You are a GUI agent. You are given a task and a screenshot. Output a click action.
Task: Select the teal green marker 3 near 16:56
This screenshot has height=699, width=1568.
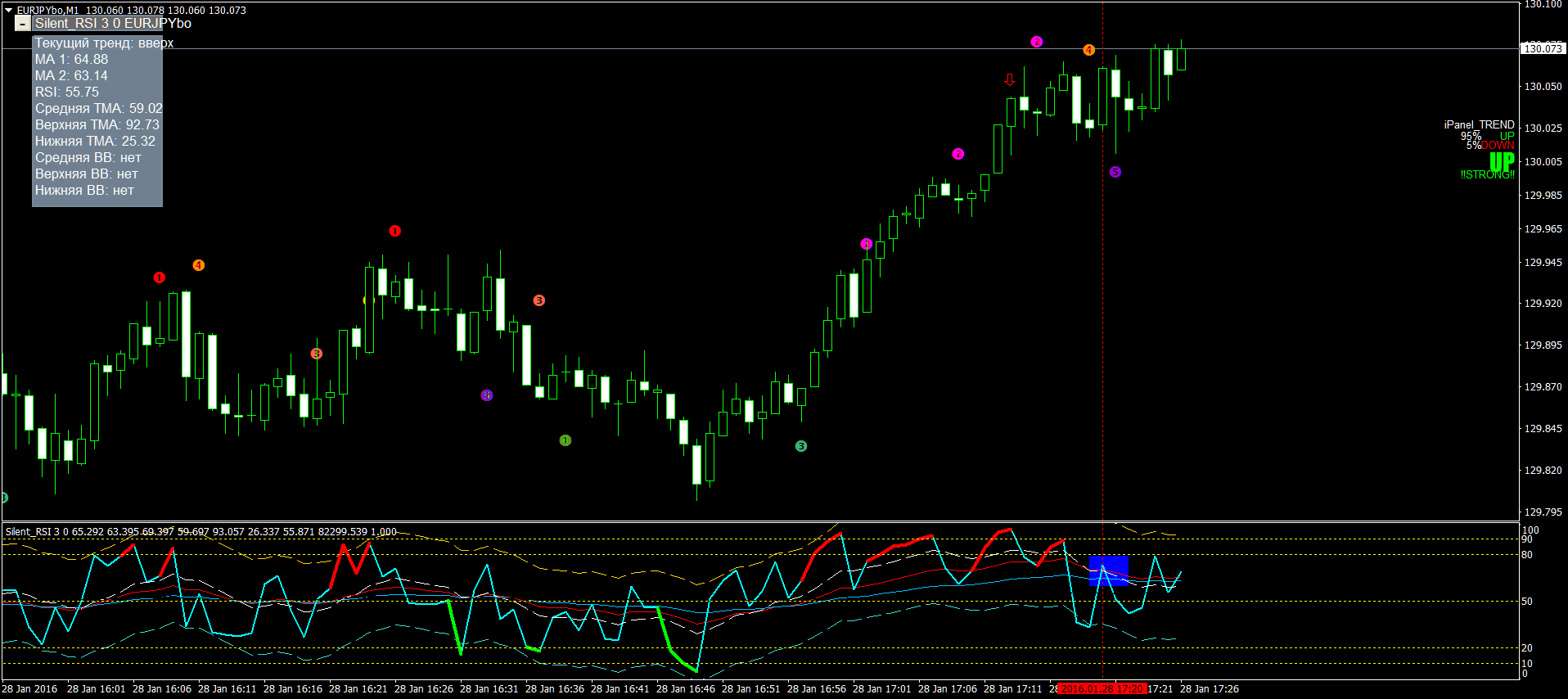(800, 446)
